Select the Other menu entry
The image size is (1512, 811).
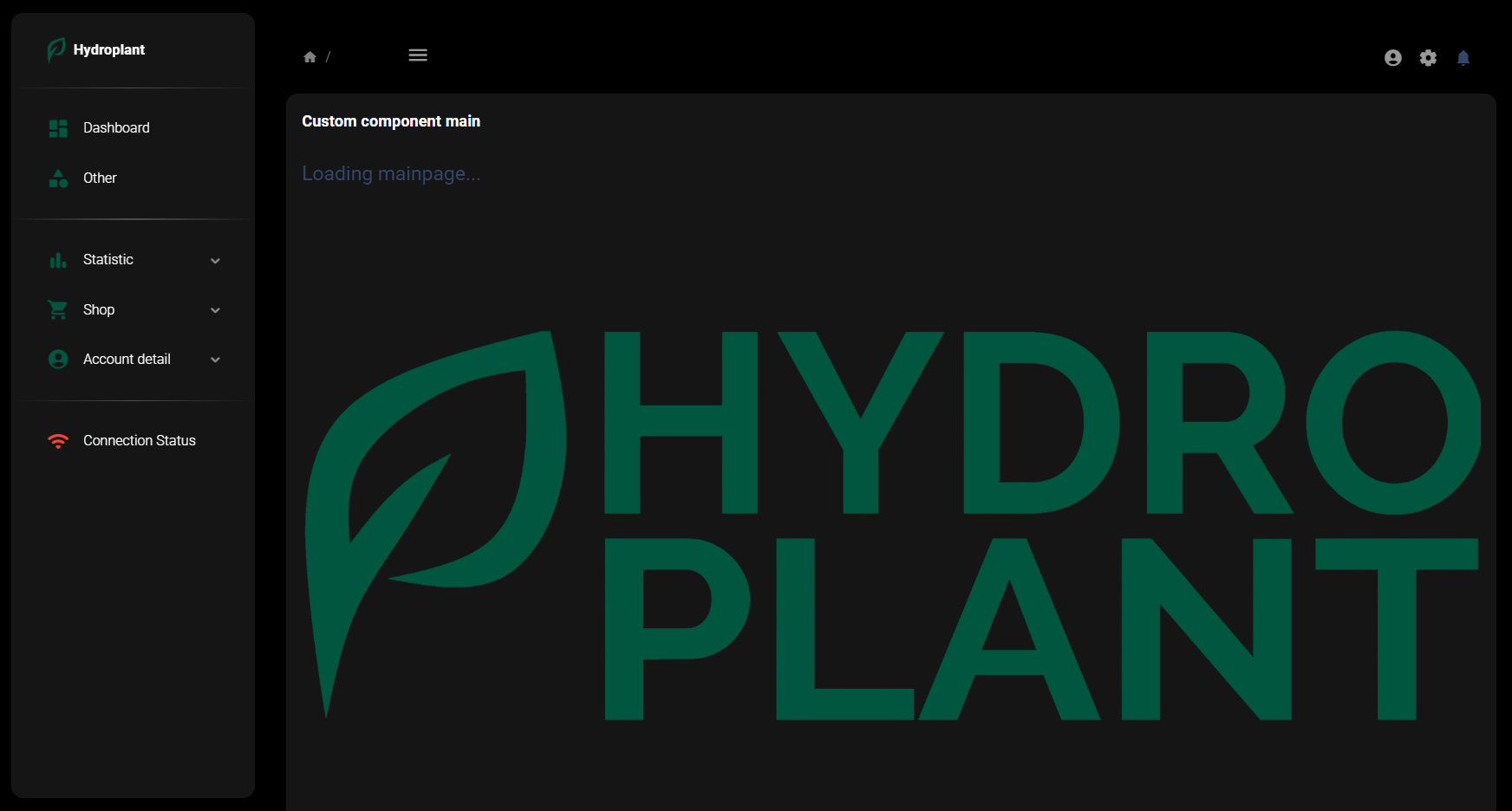pyautogui.click(x=100, y=178)
